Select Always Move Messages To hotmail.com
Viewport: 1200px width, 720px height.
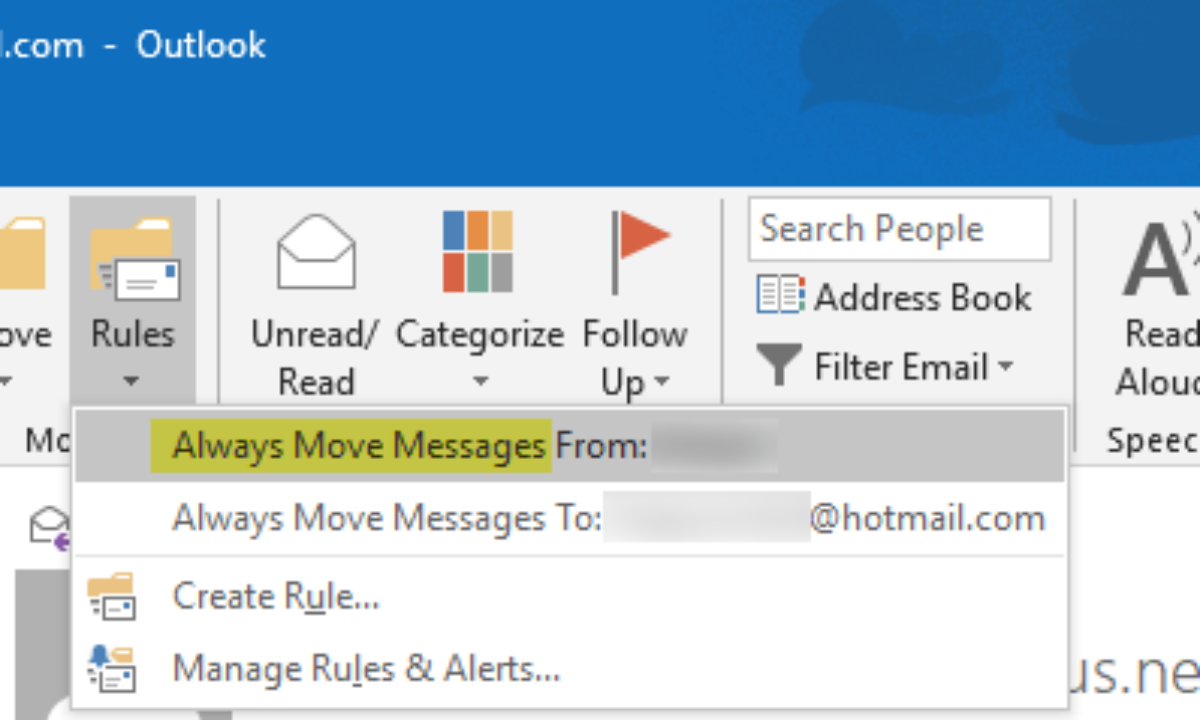pyautogui.click(x=608, y=518)
